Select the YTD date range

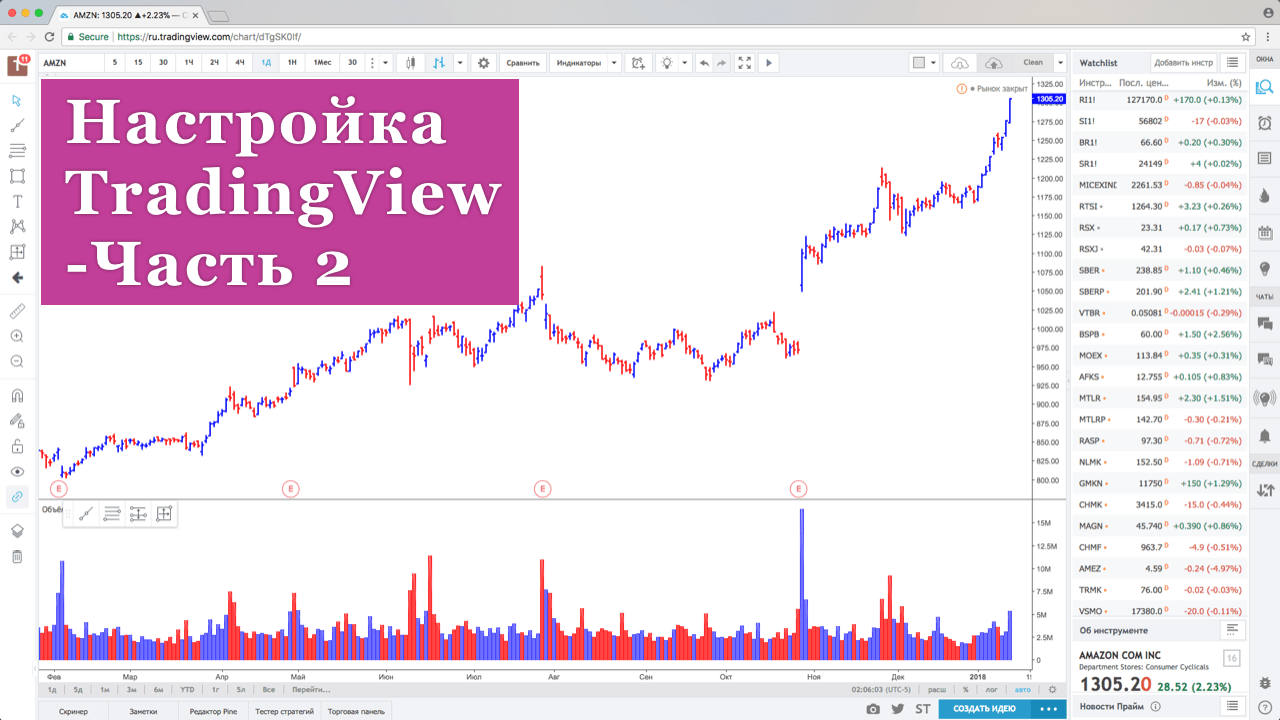[x=187, y=690]
